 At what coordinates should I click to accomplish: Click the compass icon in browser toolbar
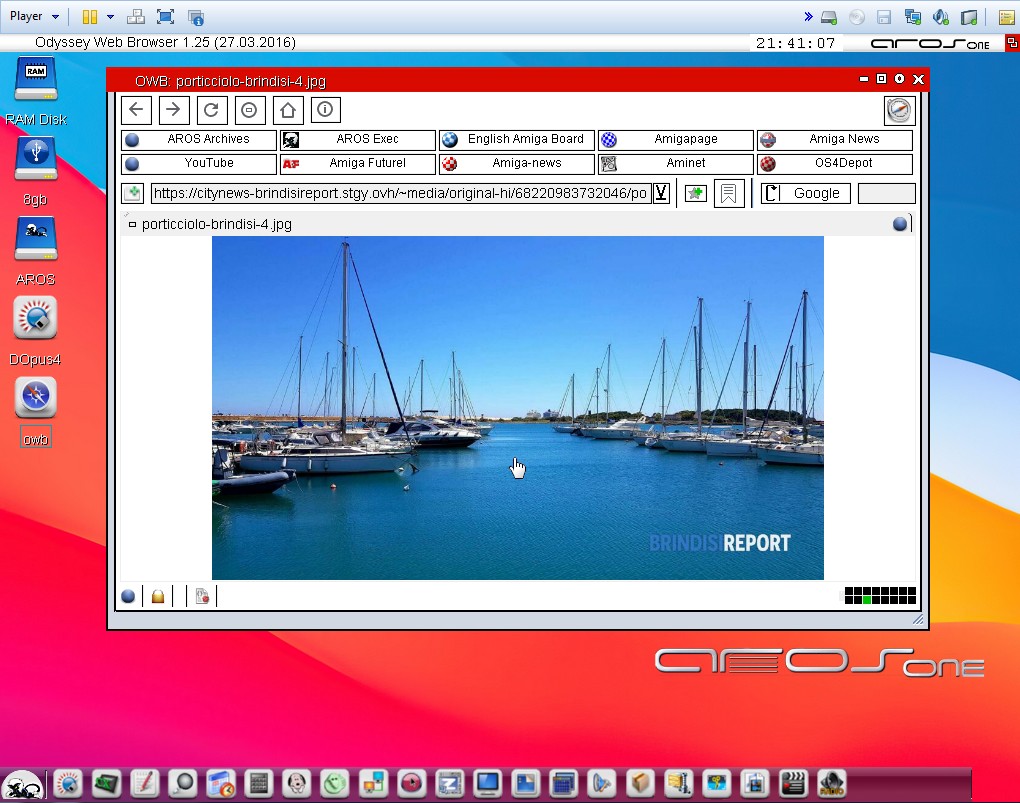[899, 110]
